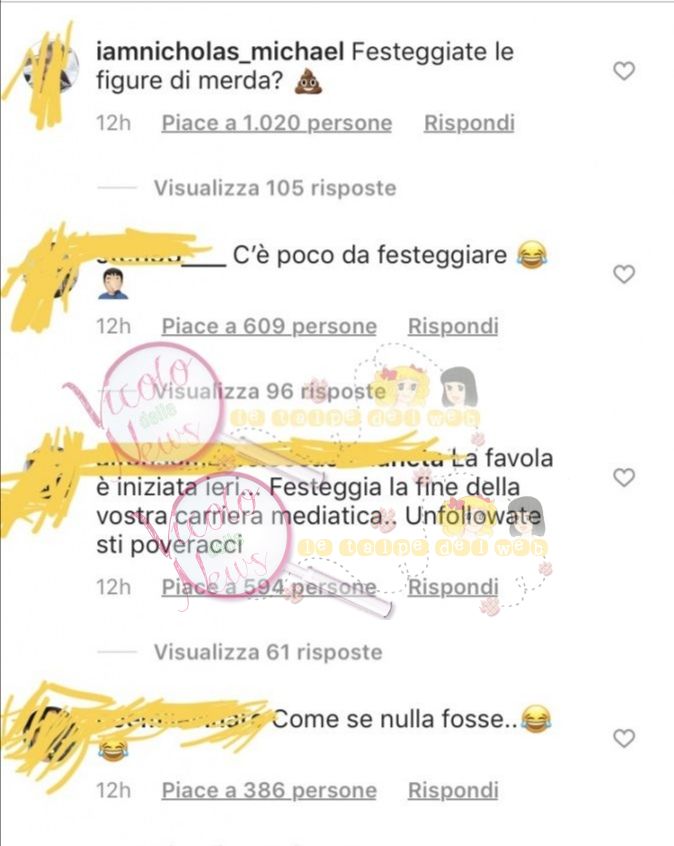The height and width of the screenshot is (846, 674).
Task: Open 'Piace a 609 persone' likes list
Action: pos(269,326)
